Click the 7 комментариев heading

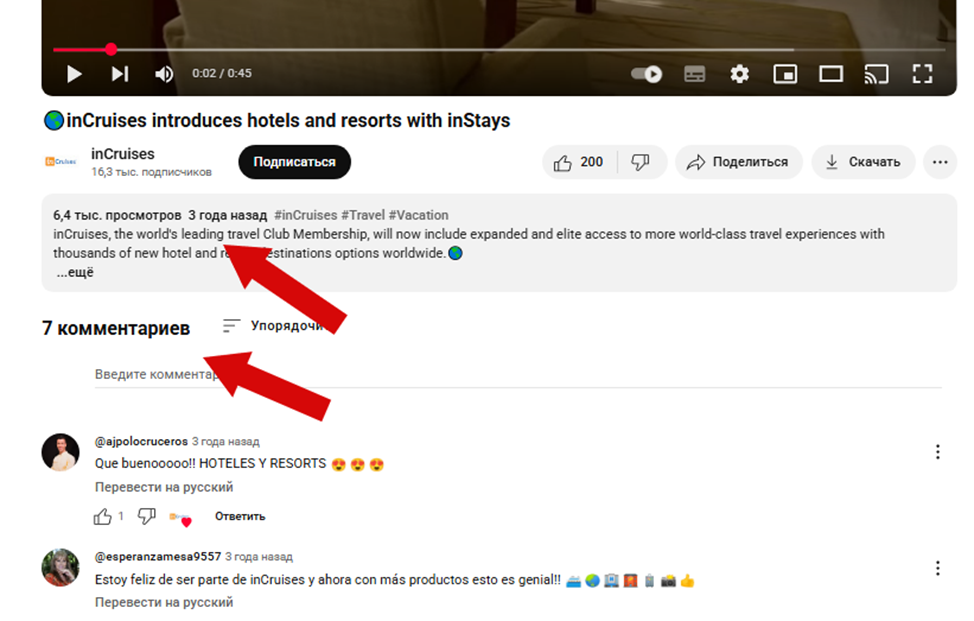pos(116,328)
